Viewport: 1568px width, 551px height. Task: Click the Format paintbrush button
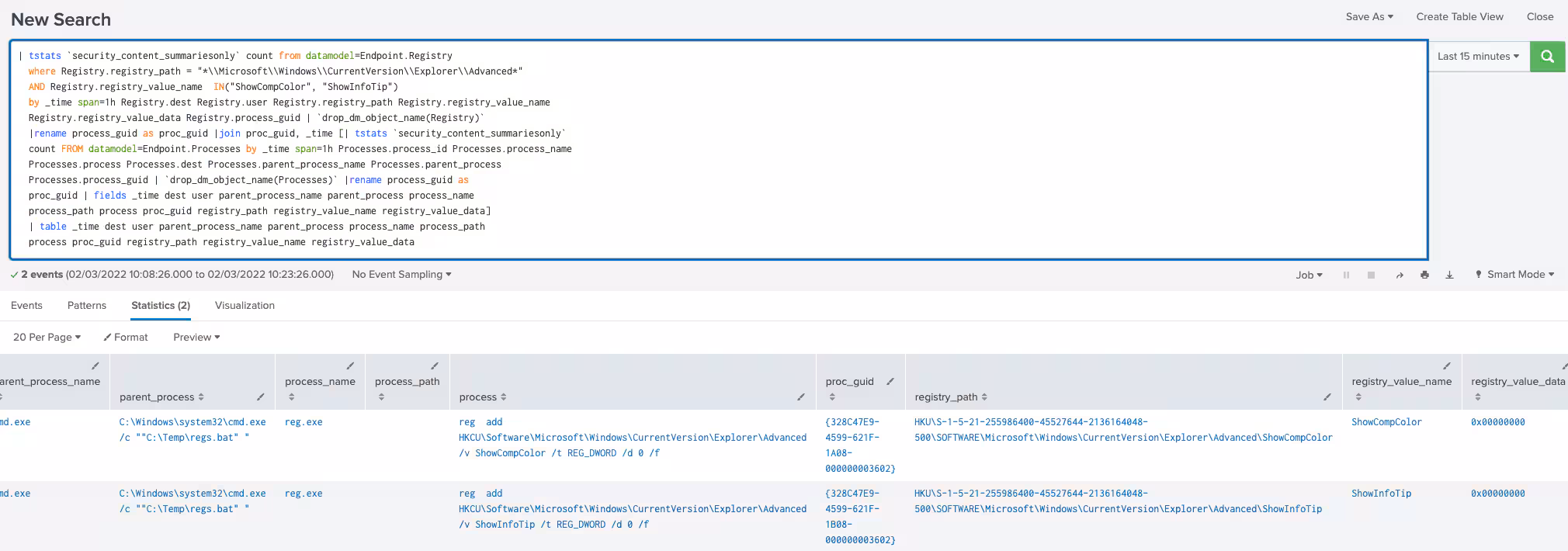click(126, 337)
